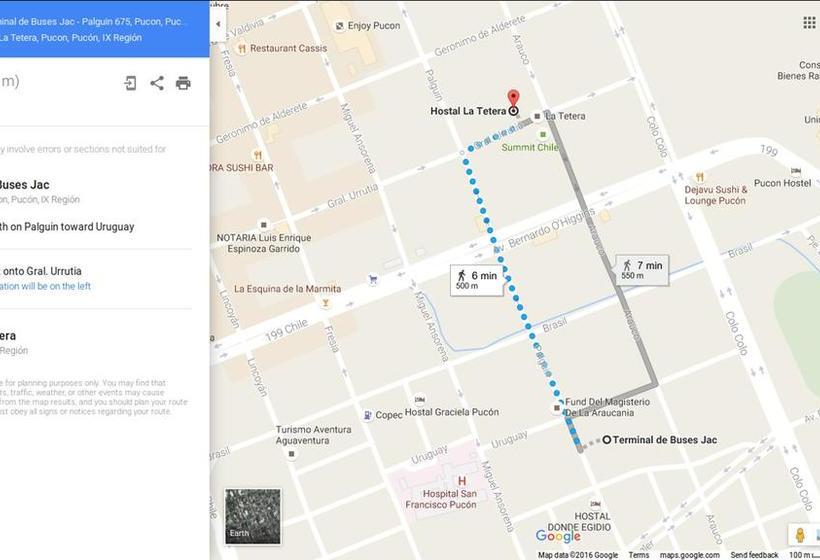The width and height of the screenshot is (820, 560).
Task: Click the Send feedback link
Action: click(x=754, y=555)
